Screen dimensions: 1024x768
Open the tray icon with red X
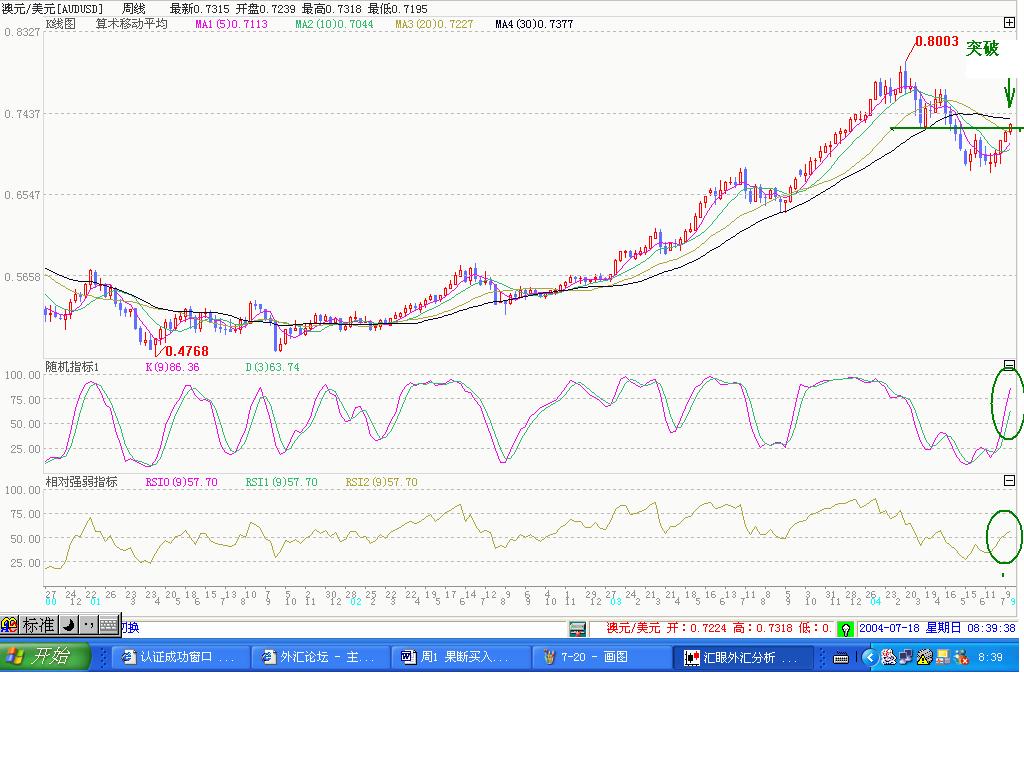coord(961,657)
